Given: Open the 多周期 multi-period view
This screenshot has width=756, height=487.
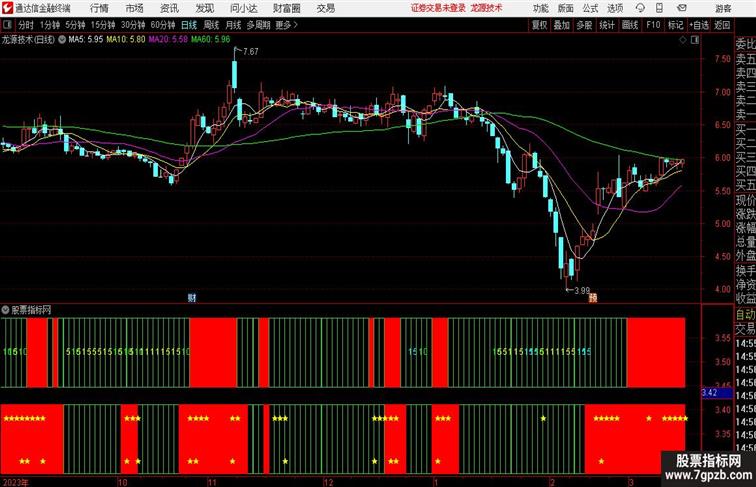Looking at the screenshot, I should point(258,25).
